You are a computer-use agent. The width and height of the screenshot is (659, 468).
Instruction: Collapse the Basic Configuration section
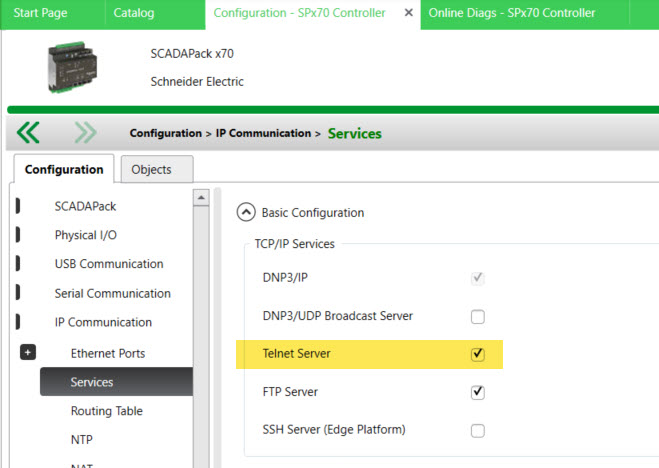point(246,212)
